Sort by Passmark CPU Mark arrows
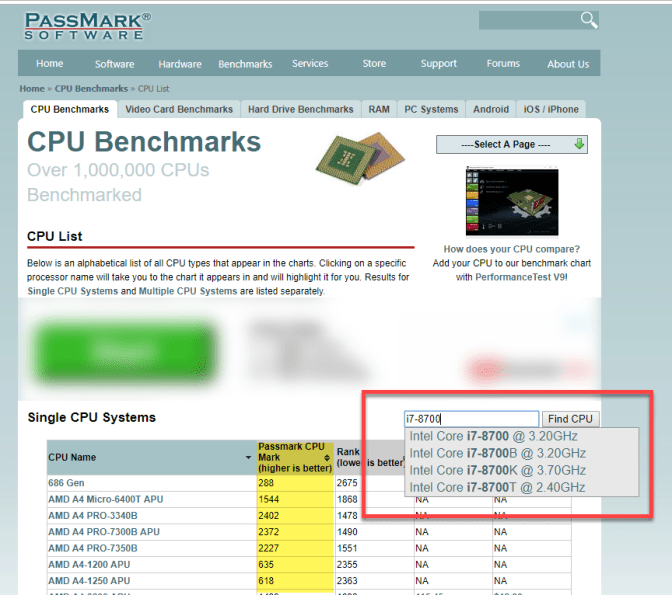The height and width of the screenshot is (595, 672). click(x=327, y=457)
